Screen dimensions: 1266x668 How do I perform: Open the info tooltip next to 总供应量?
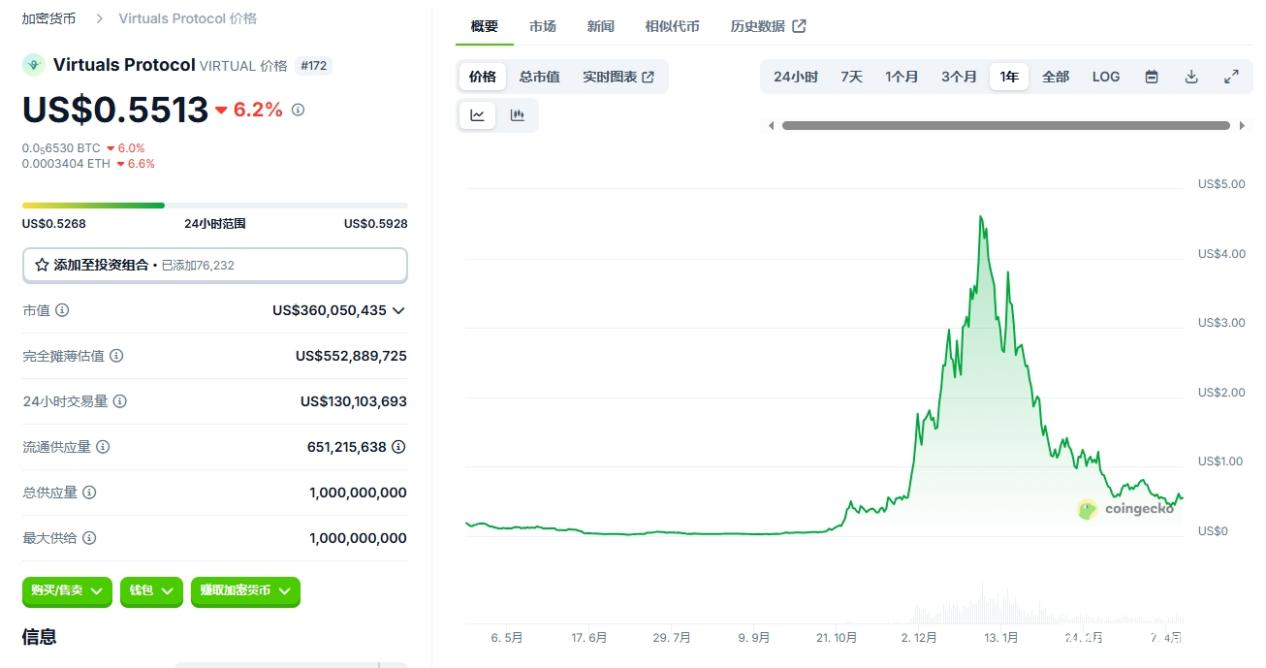click(x=89, y=492)
